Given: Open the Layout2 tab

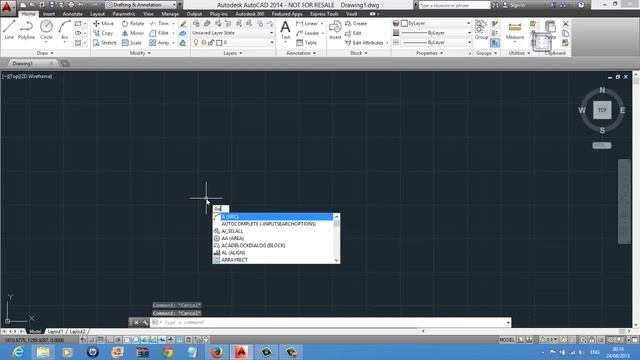Looking at the screenshot, I should [x=77, y=331].
